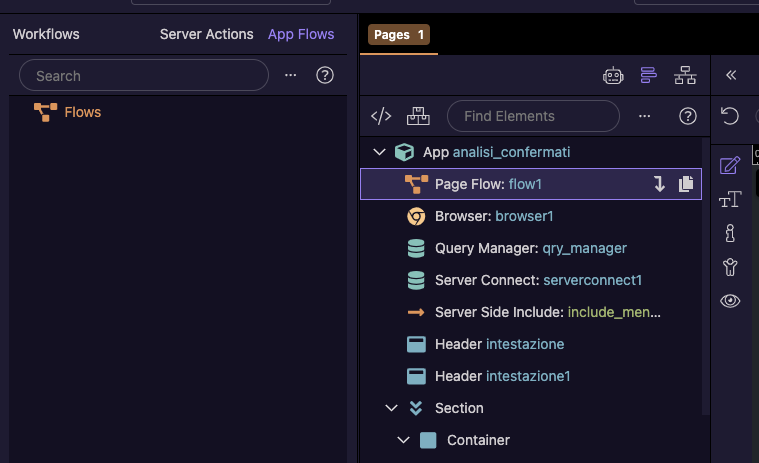Collapse the App analisi_confermati node

coord(380,152)
